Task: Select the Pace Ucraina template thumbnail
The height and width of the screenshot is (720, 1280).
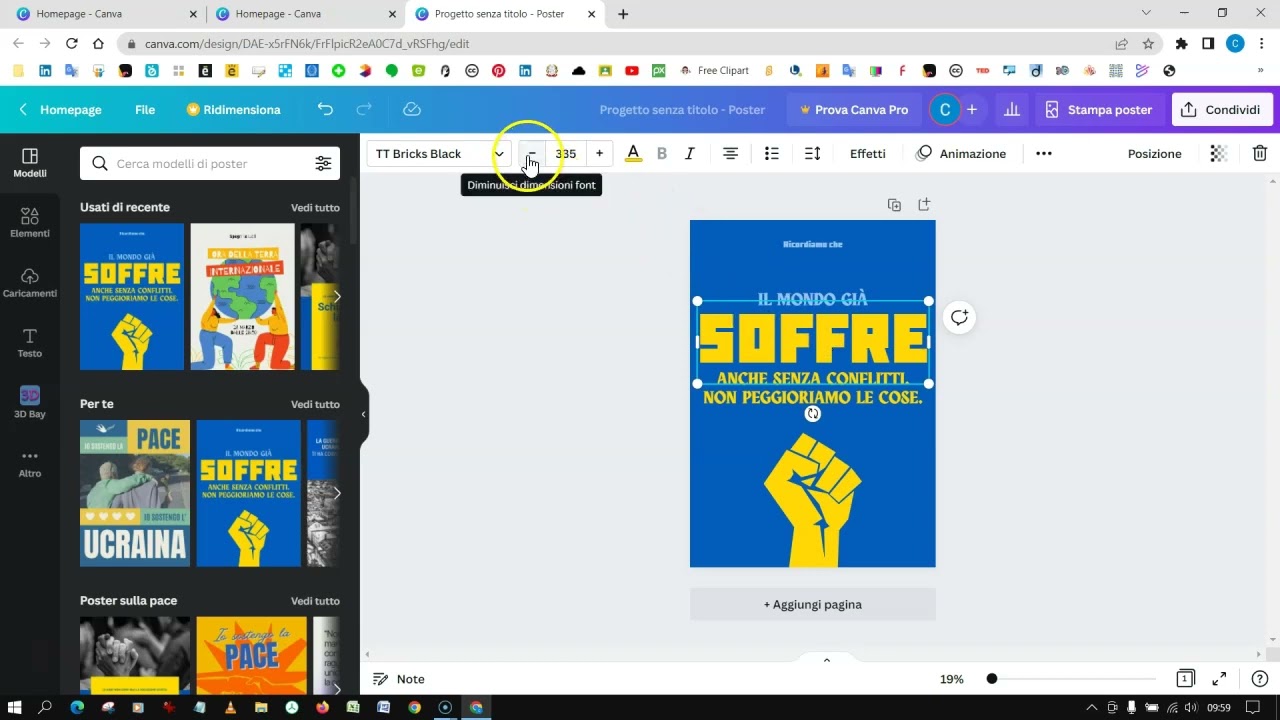Action: click(x=135, y=493)
